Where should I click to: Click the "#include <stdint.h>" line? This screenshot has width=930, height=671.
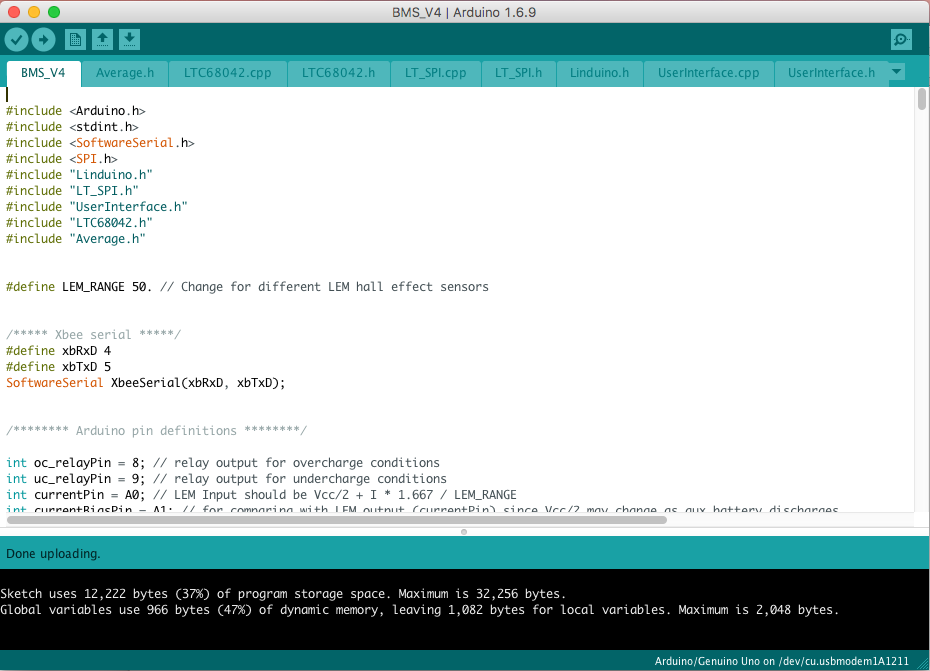[72, 127]
